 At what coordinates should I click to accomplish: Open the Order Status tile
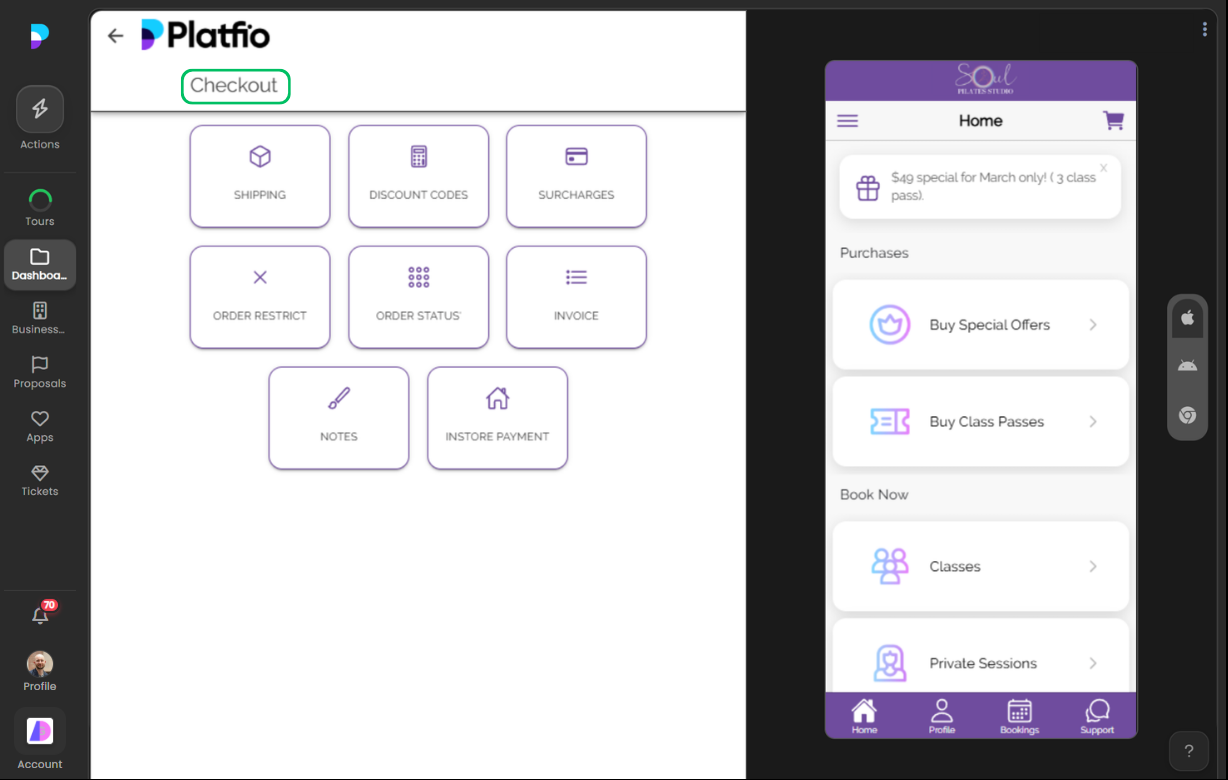tap(418, 297)
